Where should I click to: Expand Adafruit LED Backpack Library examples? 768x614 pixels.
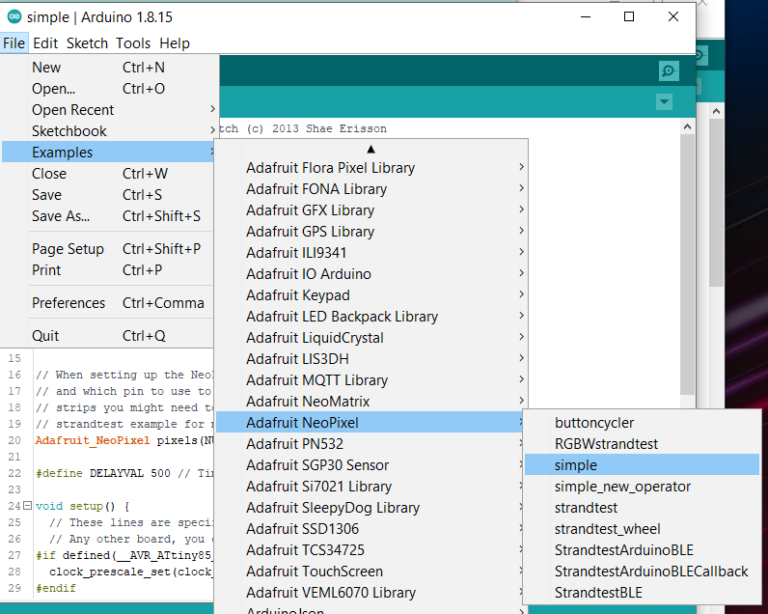pyautogui.click(x=371, y=316)
